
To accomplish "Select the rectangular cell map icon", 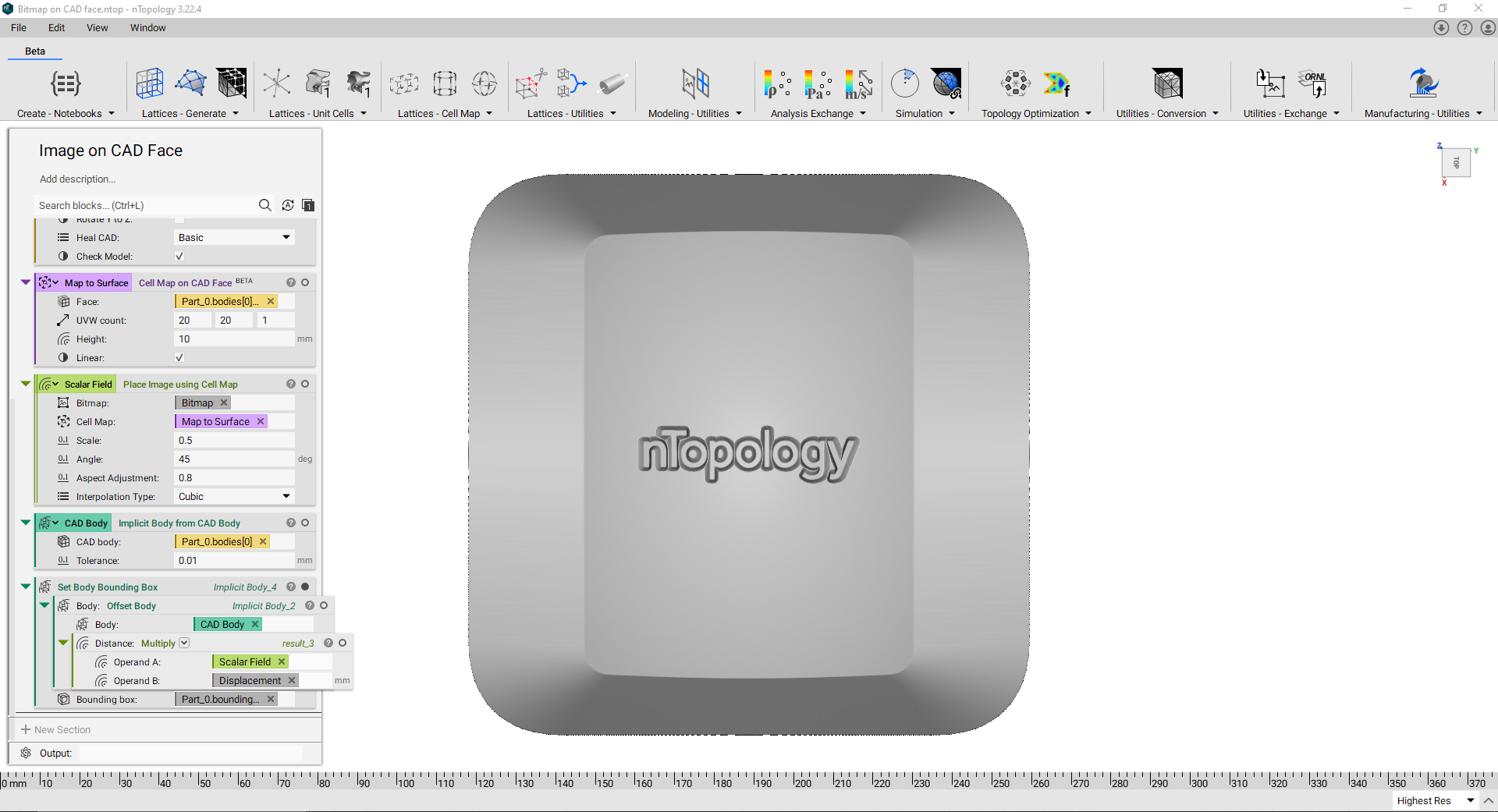I will point(445,83).
